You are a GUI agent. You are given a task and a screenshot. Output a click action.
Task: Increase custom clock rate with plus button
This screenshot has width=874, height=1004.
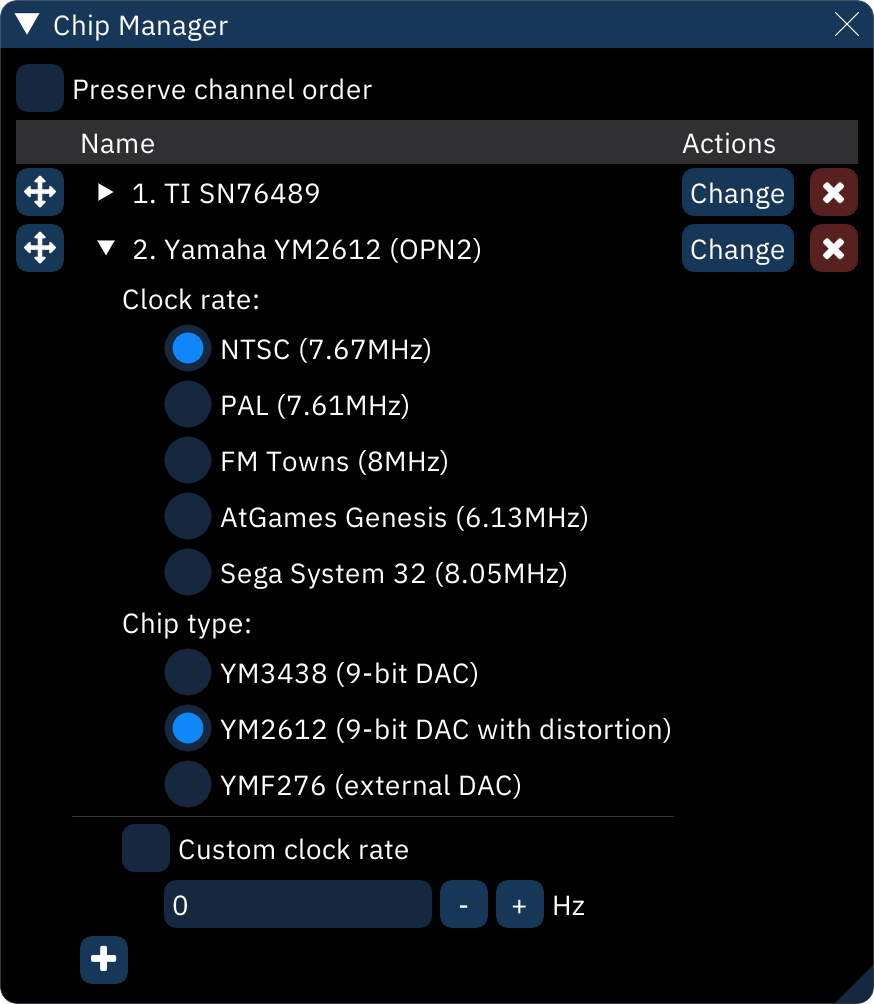(519, 905)
